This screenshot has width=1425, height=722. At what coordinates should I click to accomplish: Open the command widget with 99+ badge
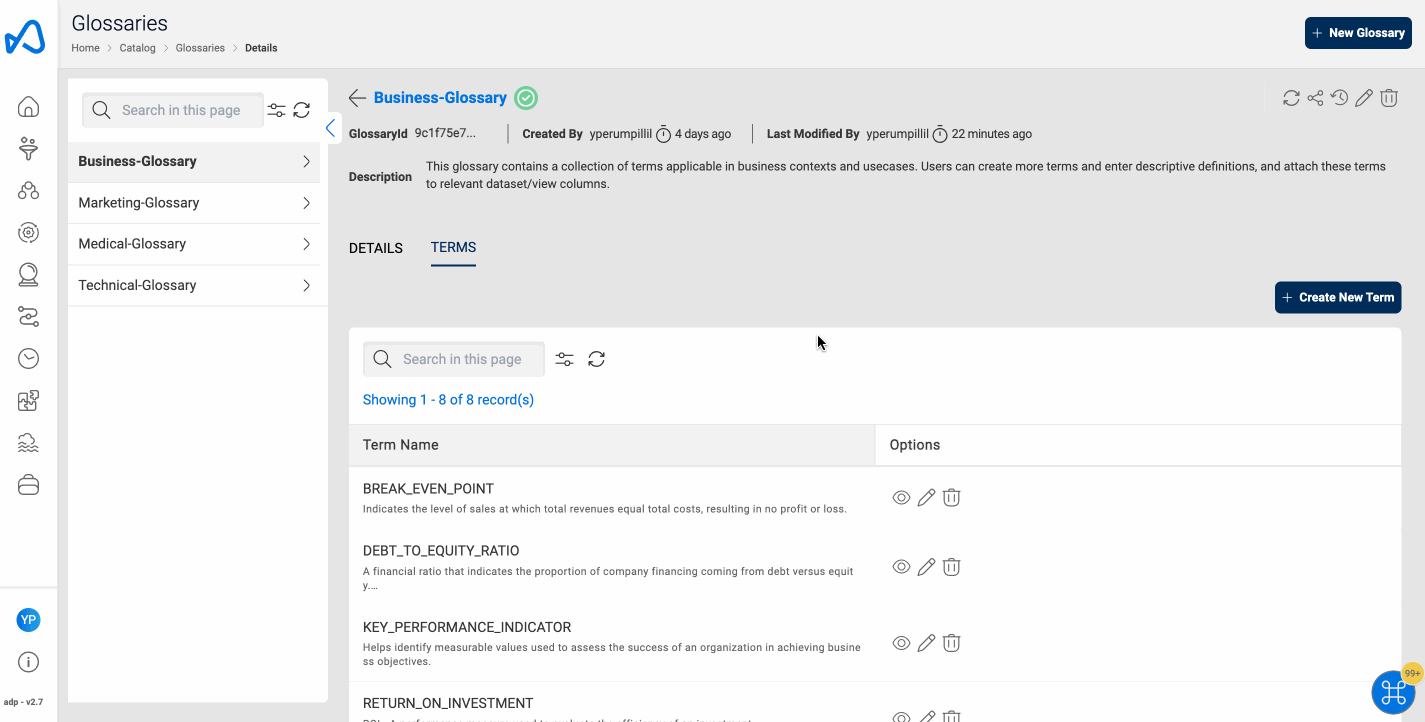pyautogui.click(x=1394, y=692)
